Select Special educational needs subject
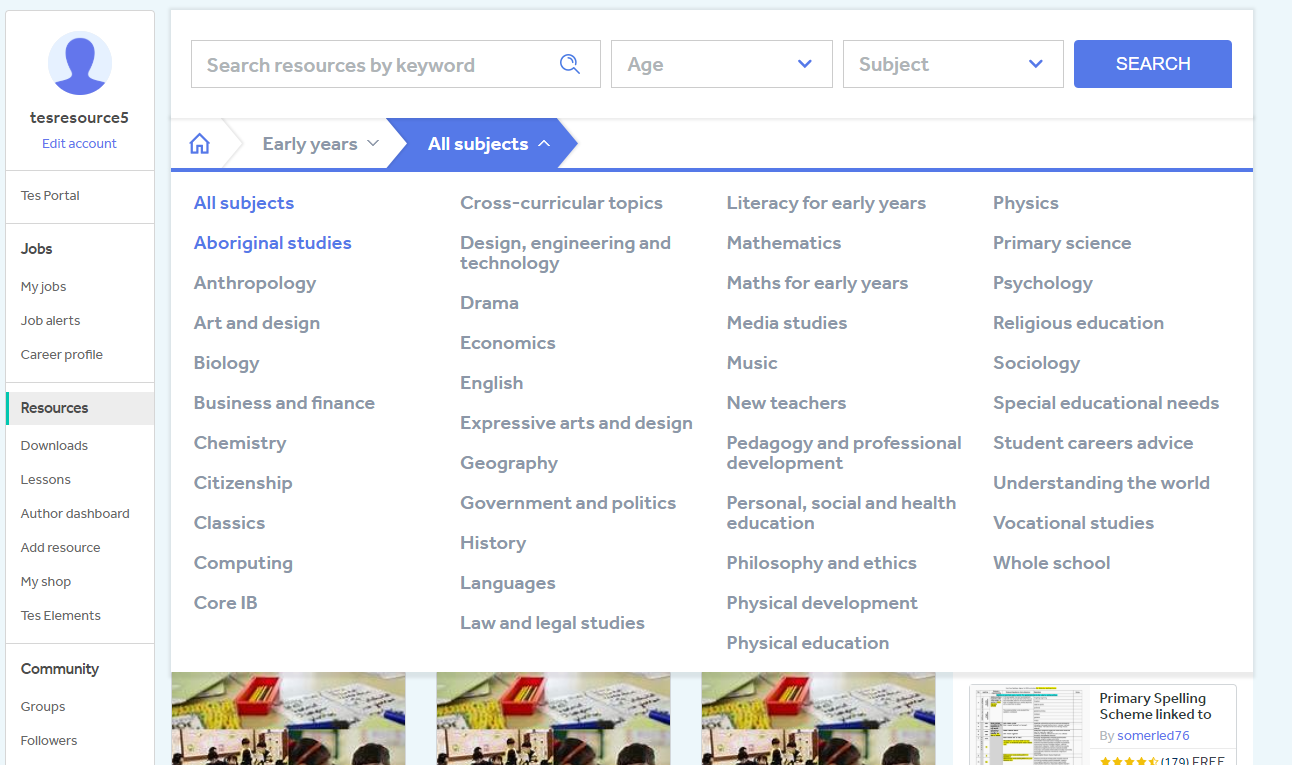The height and width of the screenshot is (765, 1292). (1106, 402)
